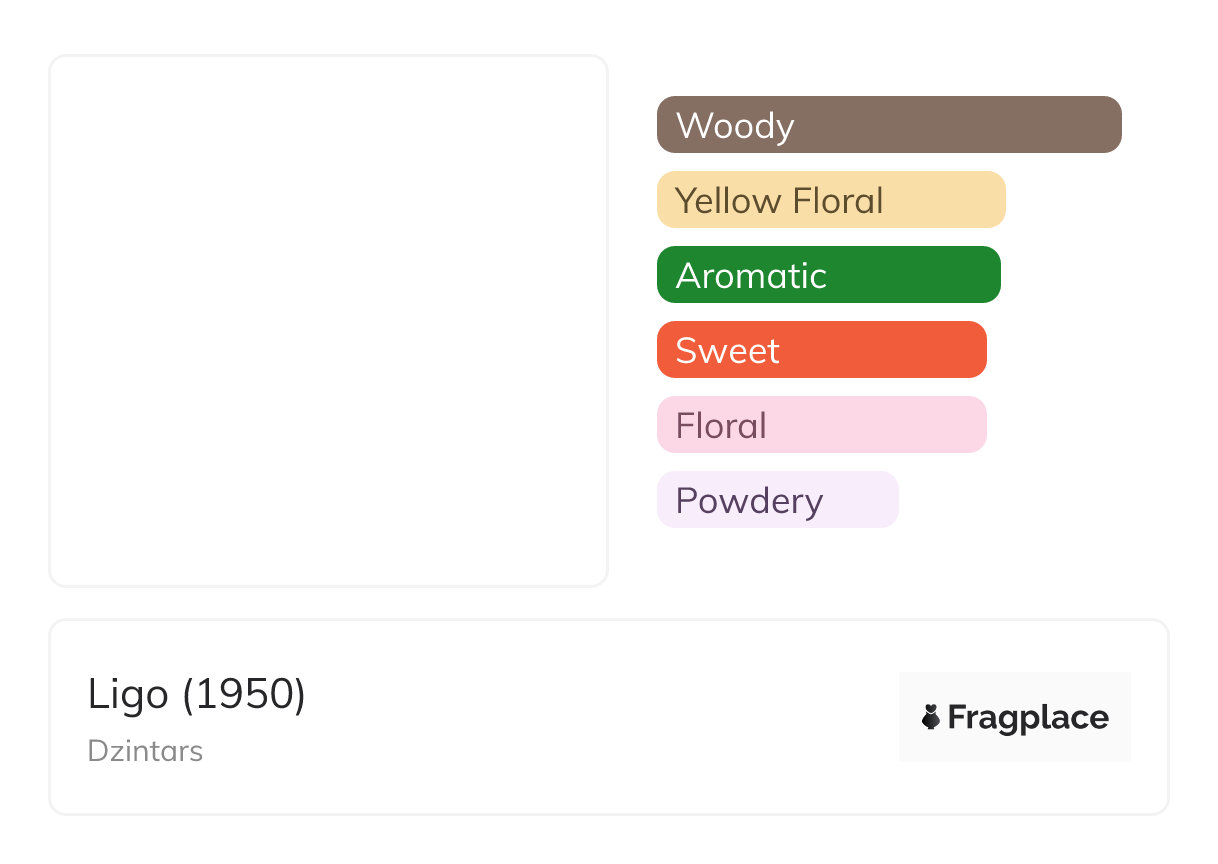The width and height of the screenshot is (1218, 864).
Task: Click the "Powdery" text label
Action: point(749,501)
